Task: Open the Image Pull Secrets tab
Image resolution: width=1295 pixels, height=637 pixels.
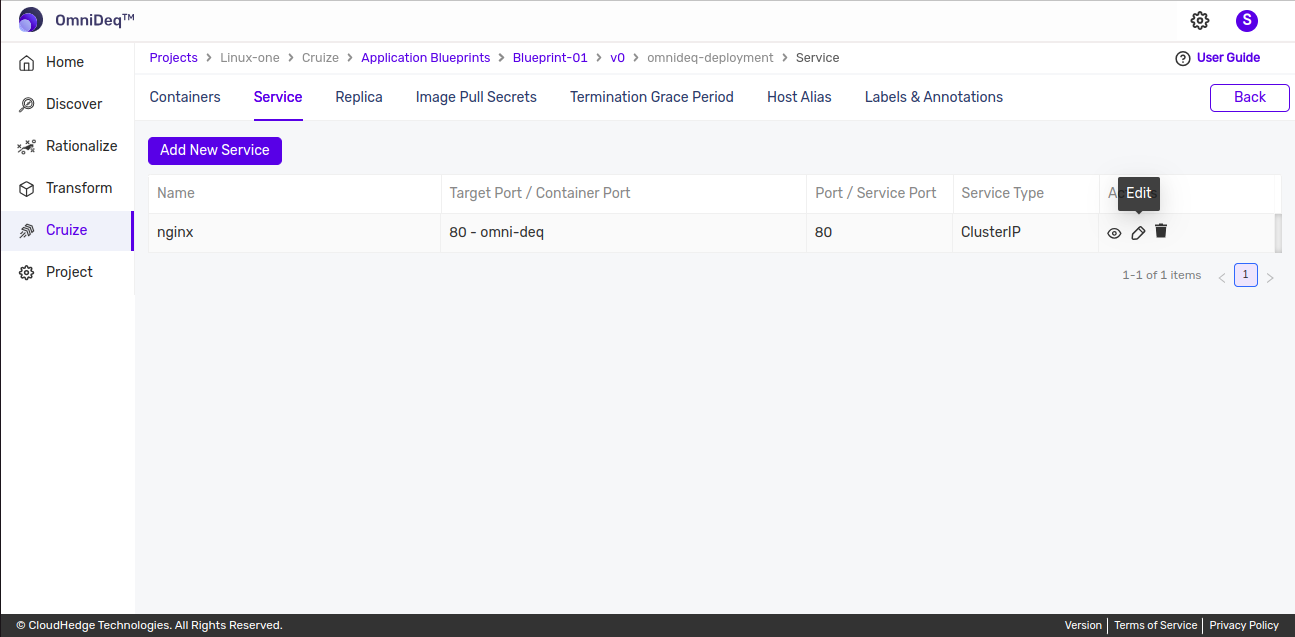Action: point(476,97)
